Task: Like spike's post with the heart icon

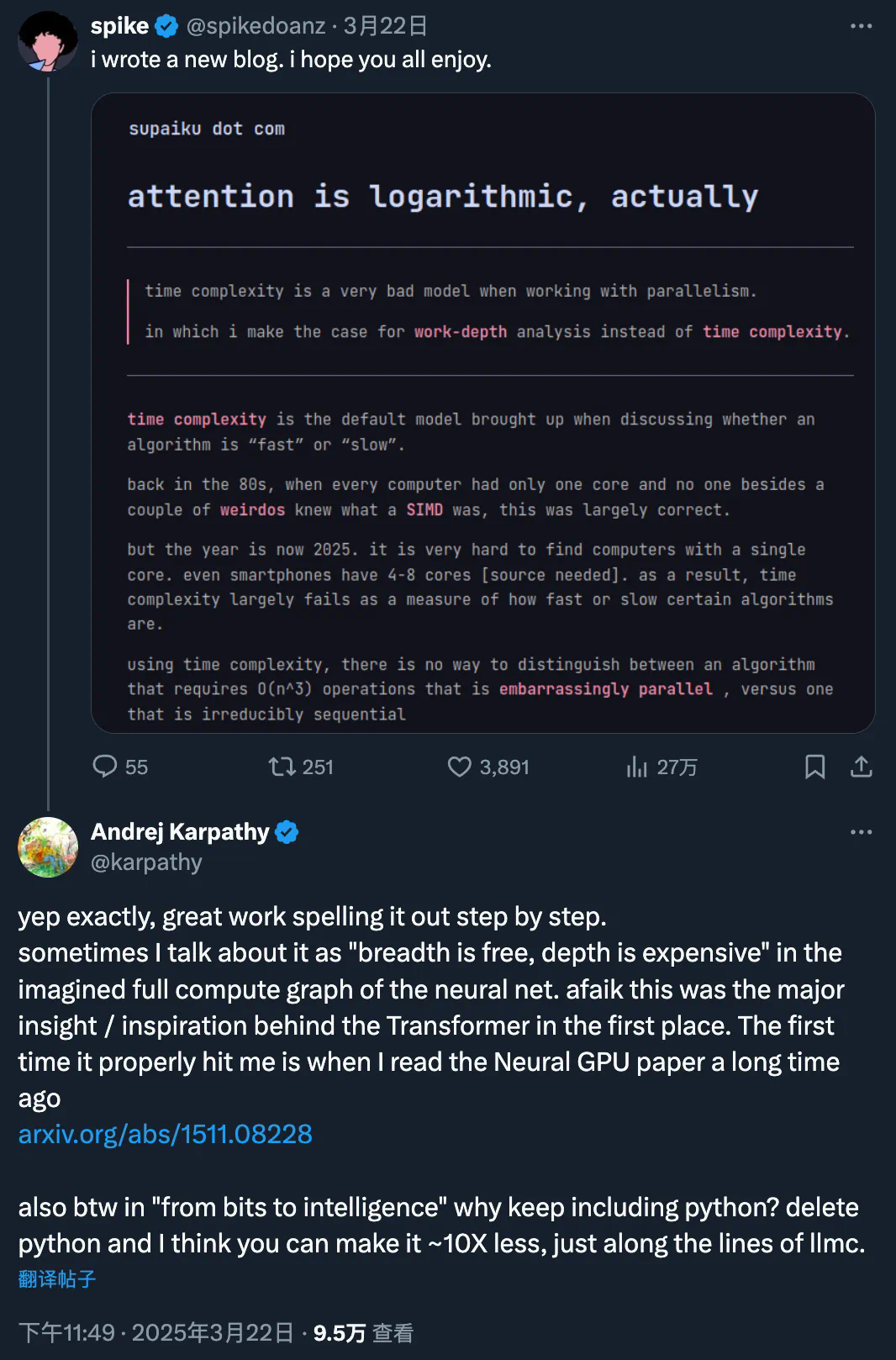Action: point(459,767)
